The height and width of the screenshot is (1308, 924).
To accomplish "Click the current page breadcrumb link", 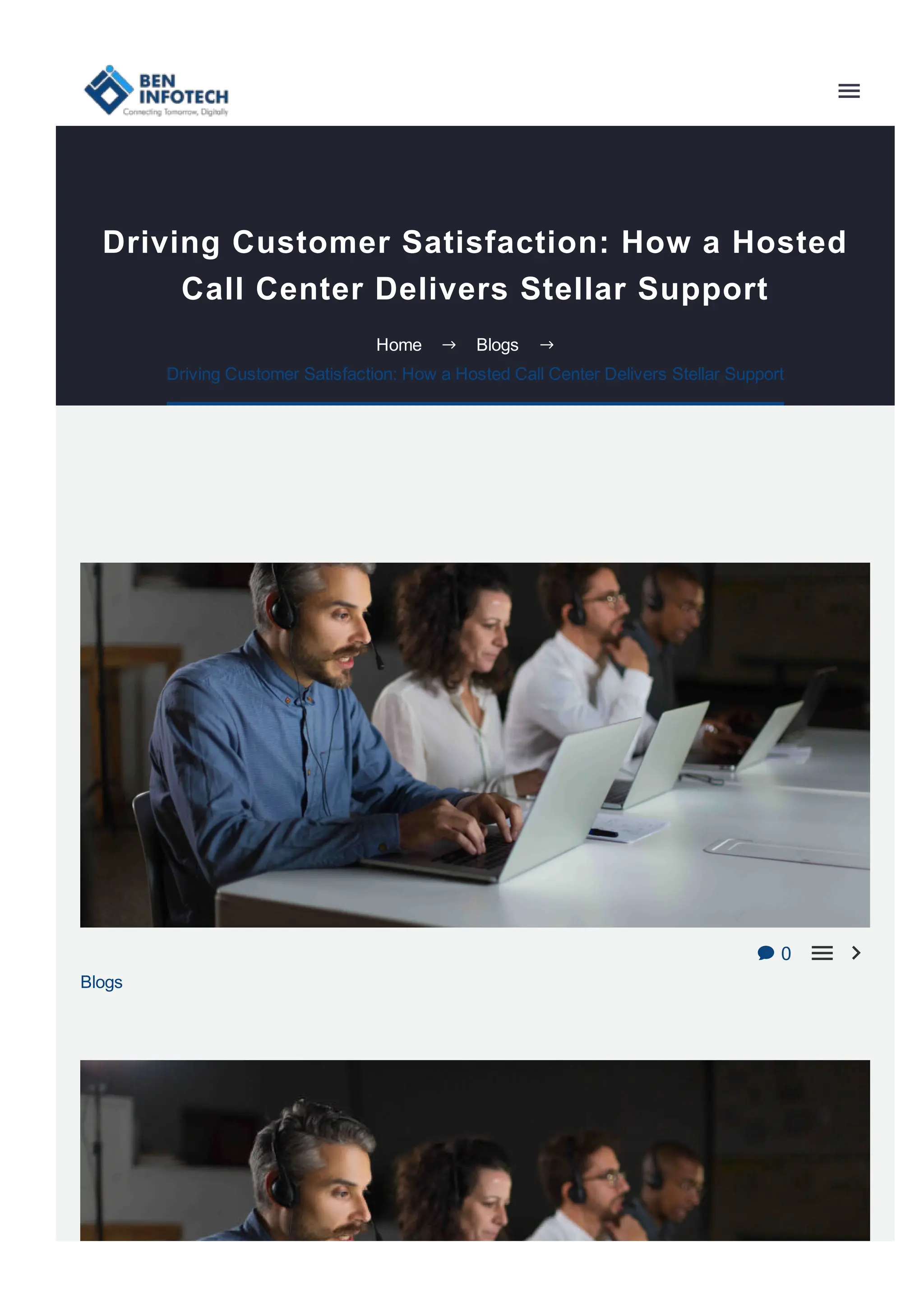I will pos(475,374).
